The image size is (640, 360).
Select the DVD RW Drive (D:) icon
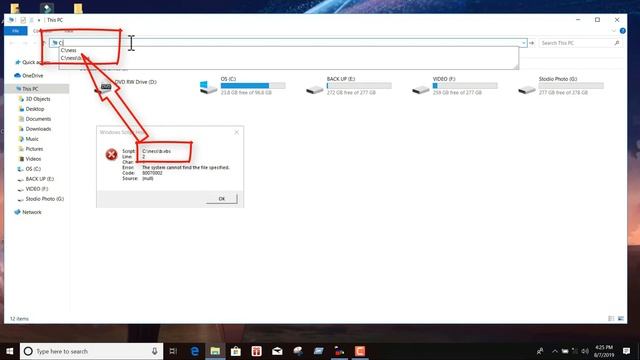pos(103,87)
